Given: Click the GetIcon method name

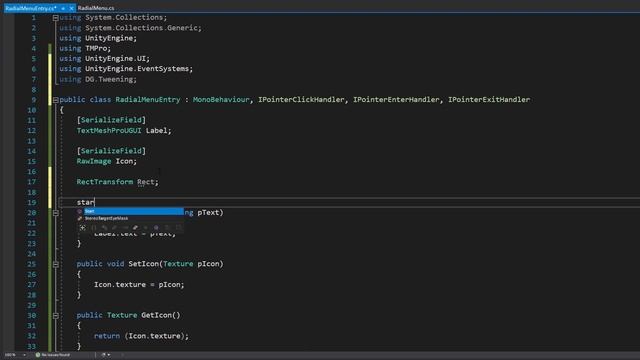Looking at the screenshot, I should (156, 315).
